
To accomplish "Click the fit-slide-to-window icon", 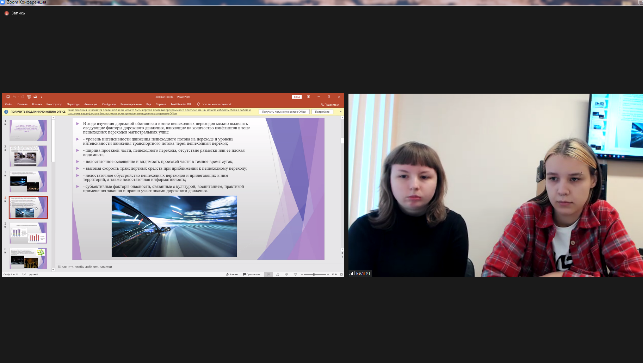I will pyautogui.click(x=341, y=274).
